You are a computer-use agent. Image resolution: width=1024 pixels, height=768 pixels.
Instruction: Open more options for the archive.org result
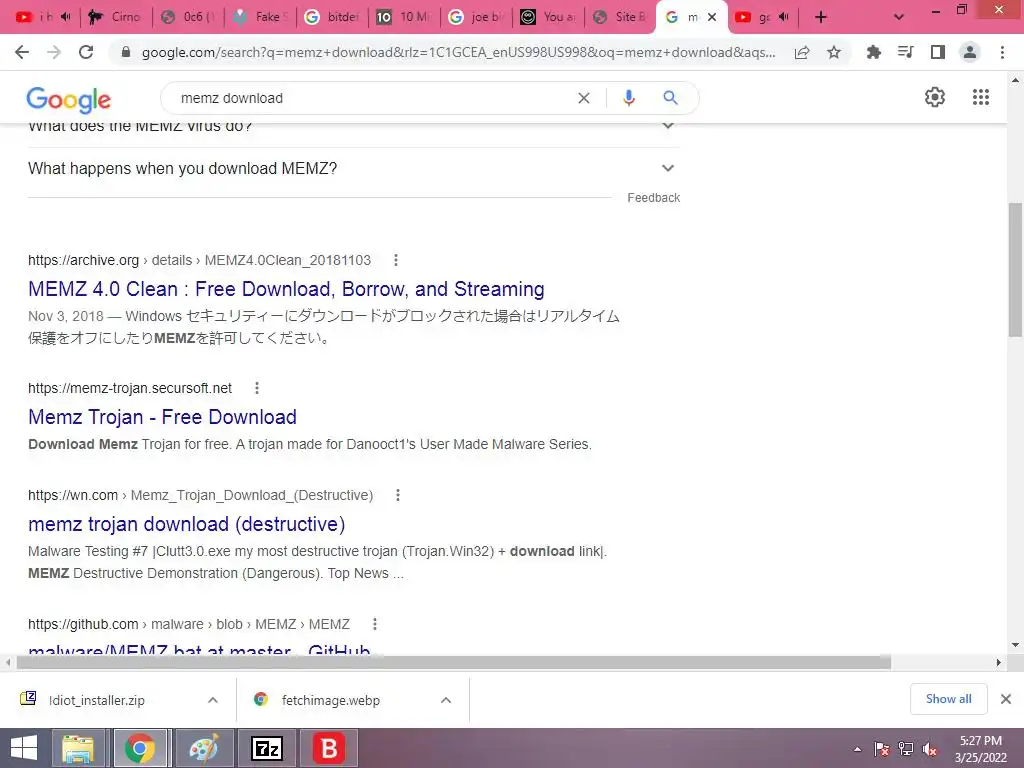click(396, 260)
